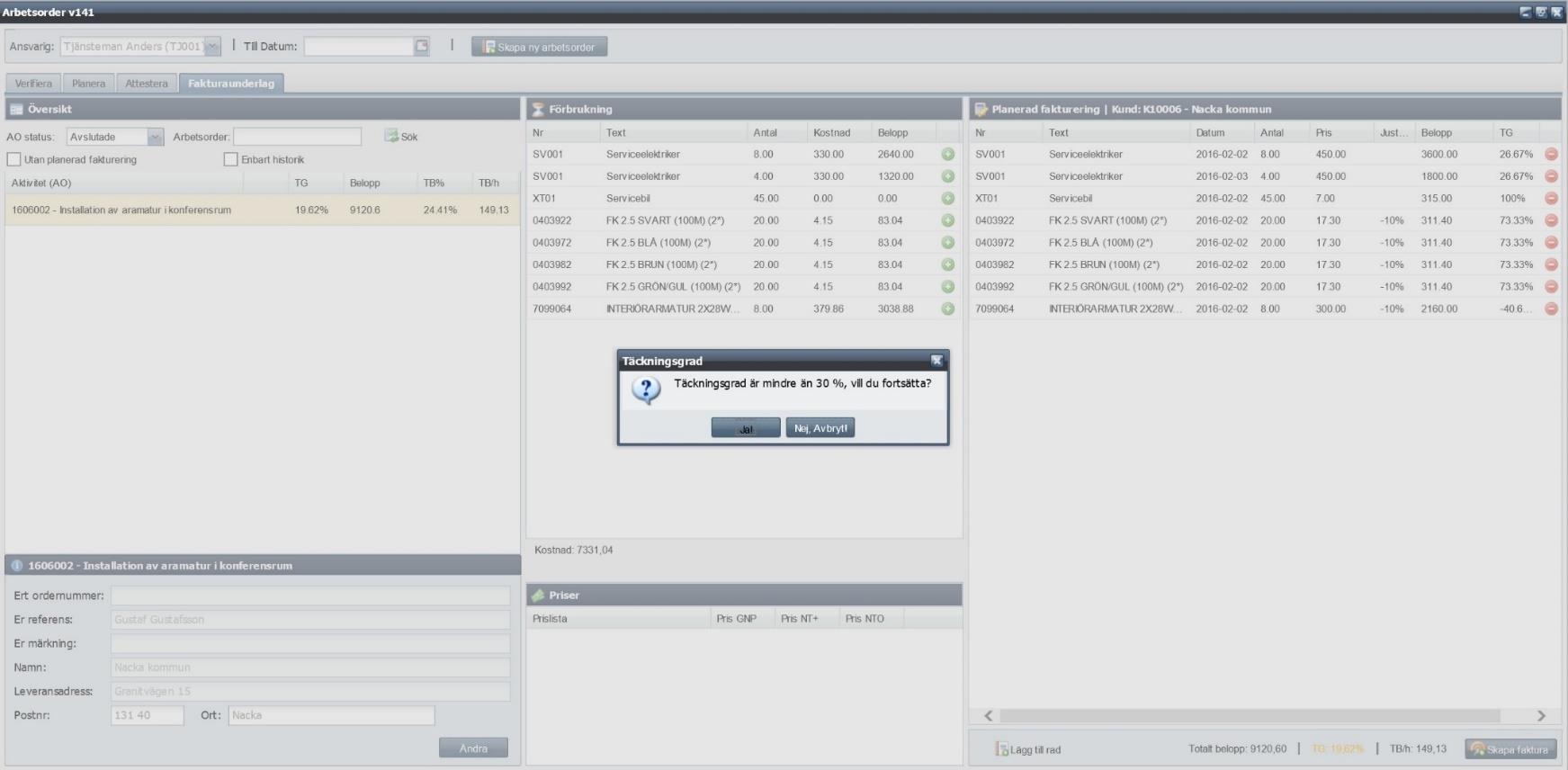This screenshot has width=1568, height=770.
Task: Select the horizontal scrollbar in Planerad fakturering
Action: (1250, 716)
